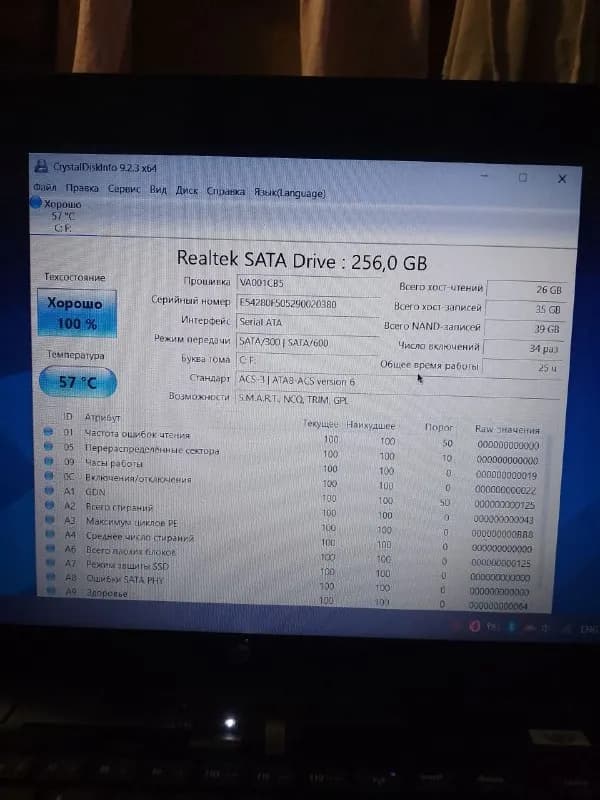The width and height of the screenshot is (600, 800).
Task: Click the status dot for attribute 0C
Action: coord(49,476)
